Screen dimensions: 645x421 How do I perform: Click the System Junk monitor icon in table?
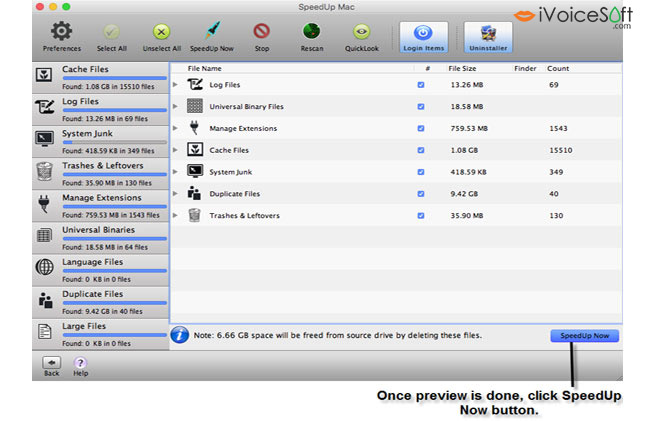pos(195,171)
